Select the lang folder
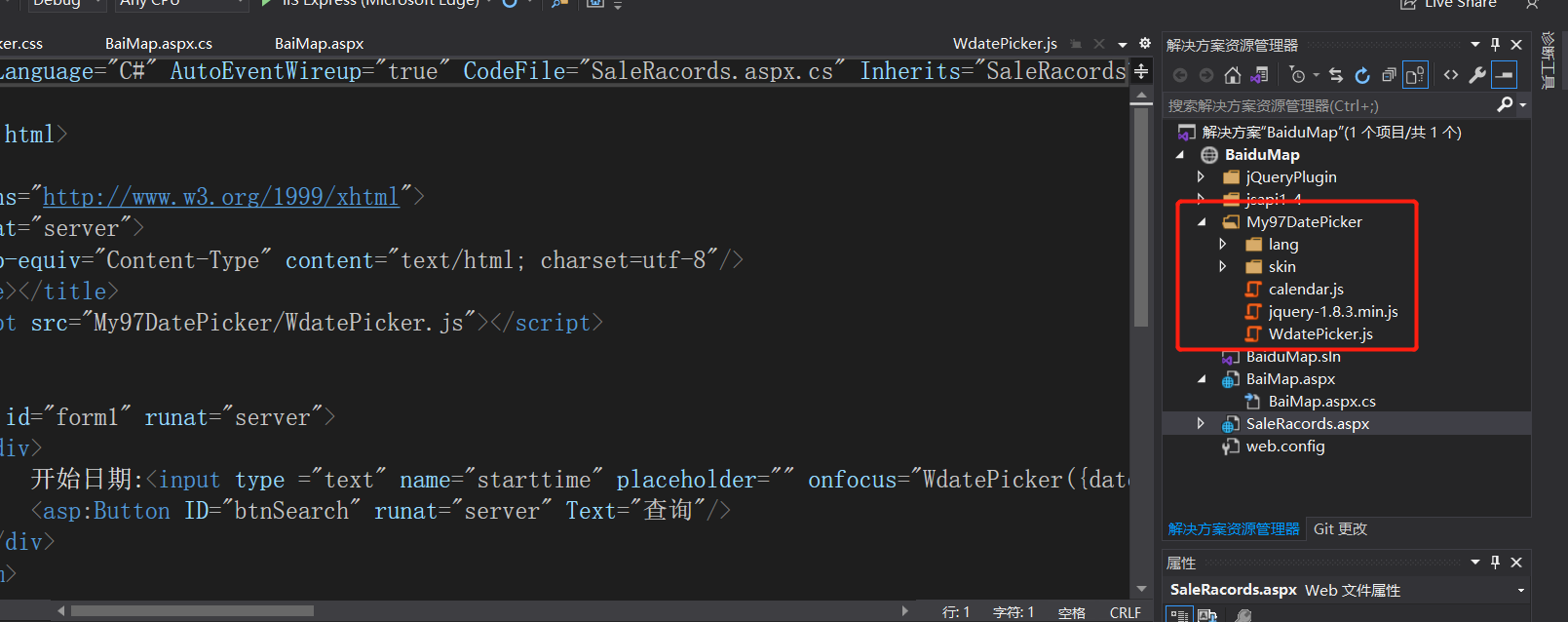 click(1283, 244)
